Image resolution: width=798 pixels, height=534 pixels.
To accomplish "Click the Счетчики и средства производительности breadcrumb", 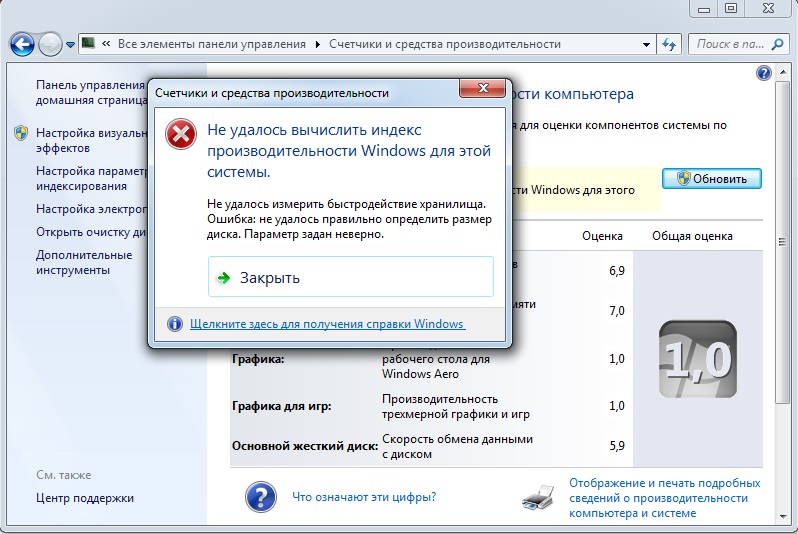I will pos(445,44).
